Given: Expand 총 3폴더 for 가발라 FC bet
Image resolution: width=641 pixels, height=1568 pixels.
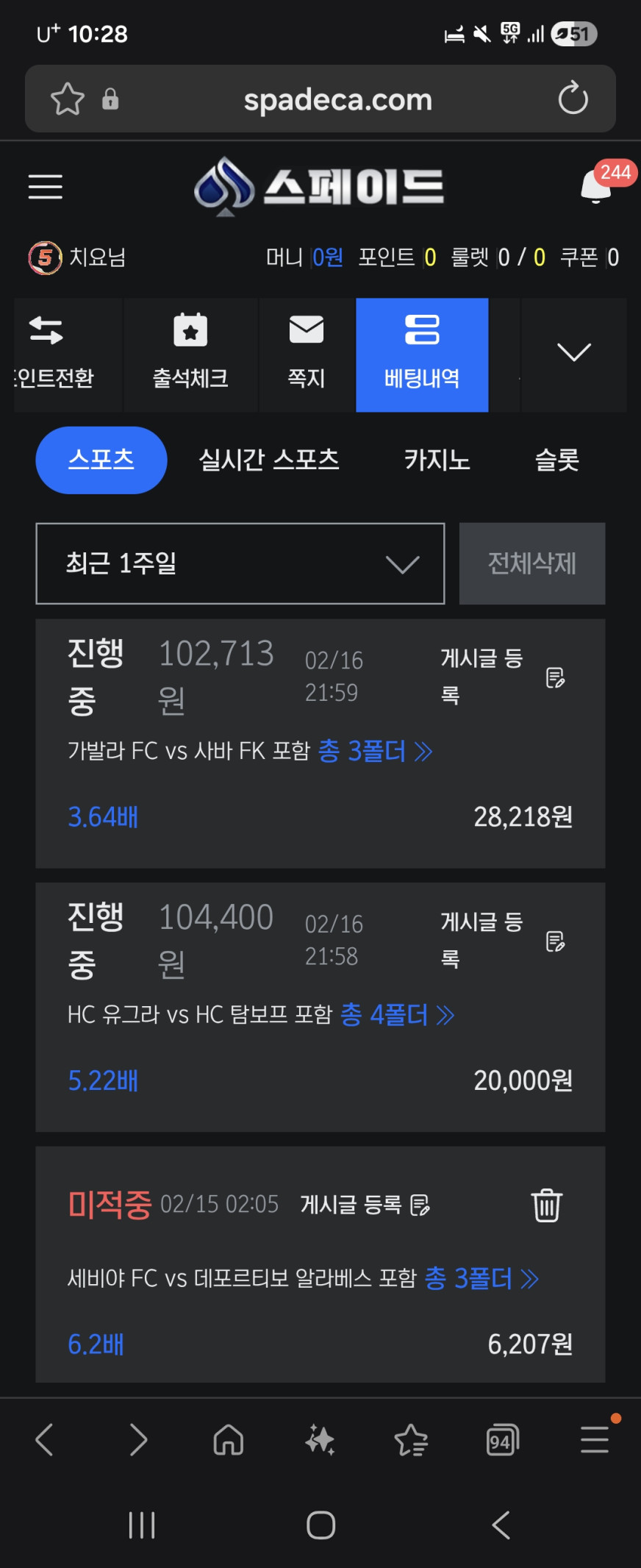Looking at the screenshot, I should point(375,751).
